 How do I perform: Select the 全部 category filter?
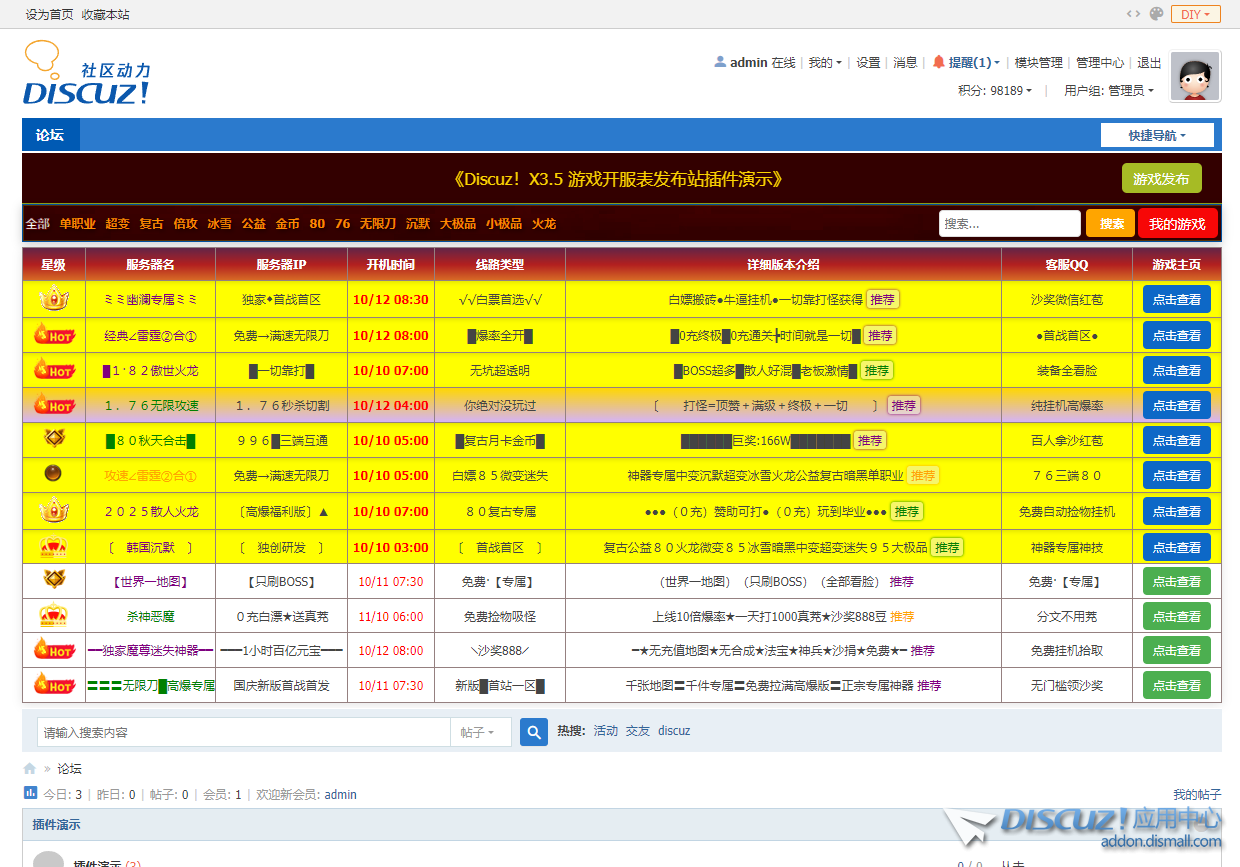point(38,223)
